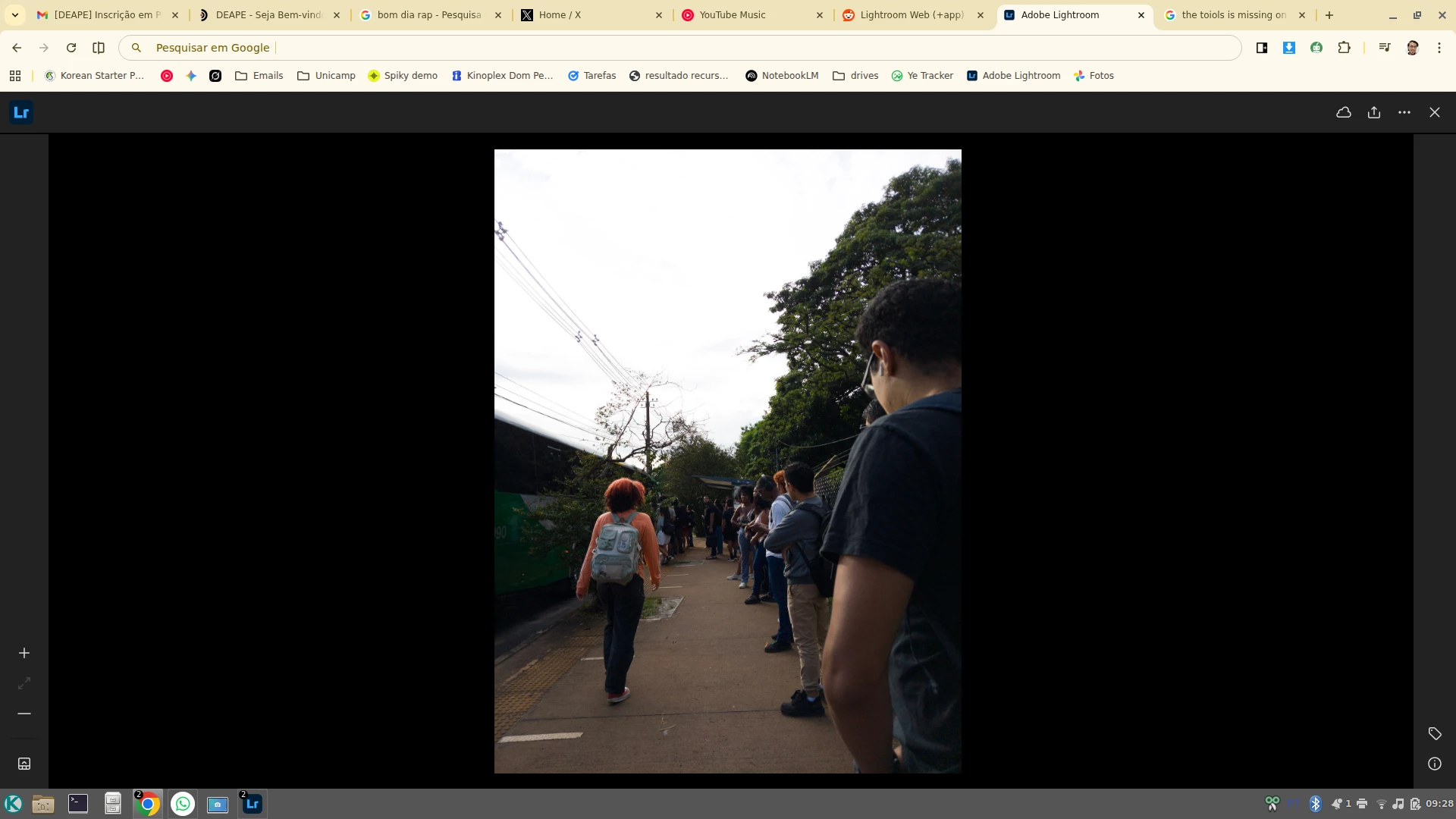The image size is (1456, 819).
Task: Zoom out with the minus icon
Action: (x=24, y=714)
